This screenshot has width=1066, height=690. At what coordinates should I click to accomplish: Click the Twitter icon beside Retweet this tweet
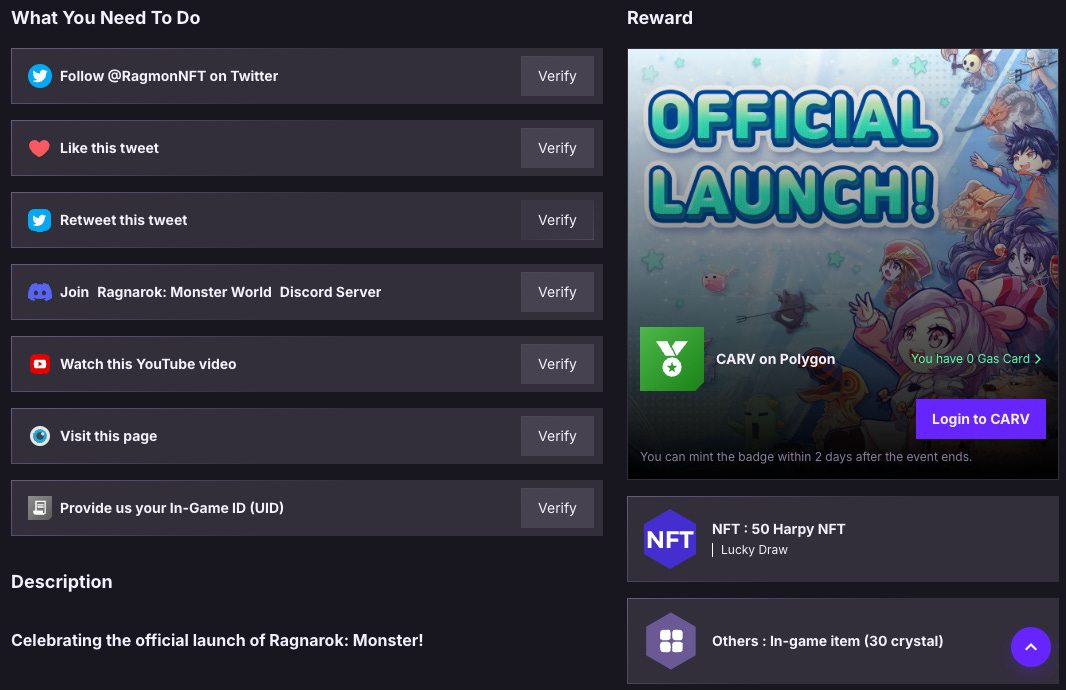point(39,220)
